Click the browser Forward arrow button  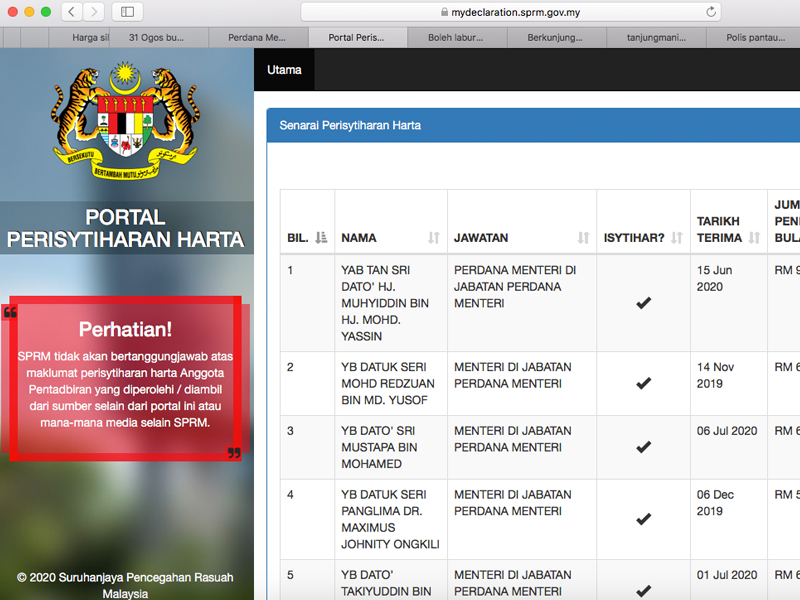(x=95, y=12)
